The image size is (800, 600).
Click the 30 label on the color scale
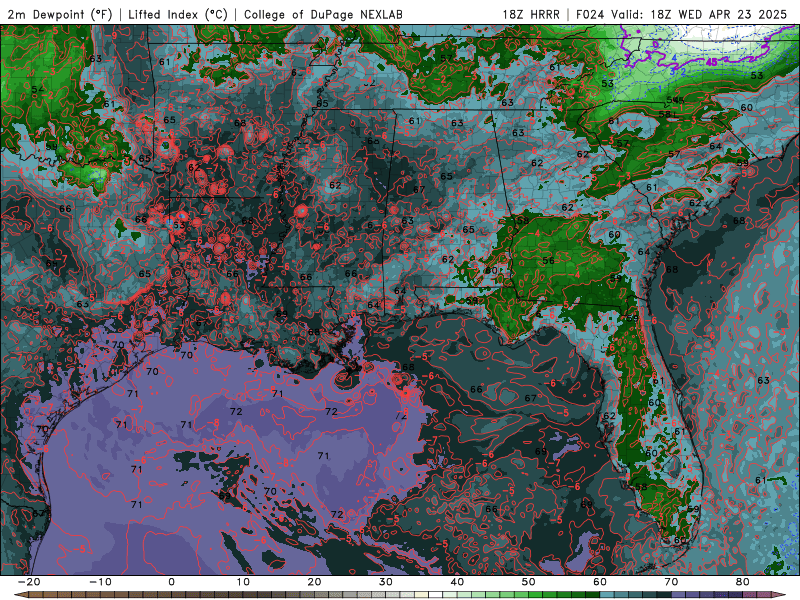tap(386, 582)
